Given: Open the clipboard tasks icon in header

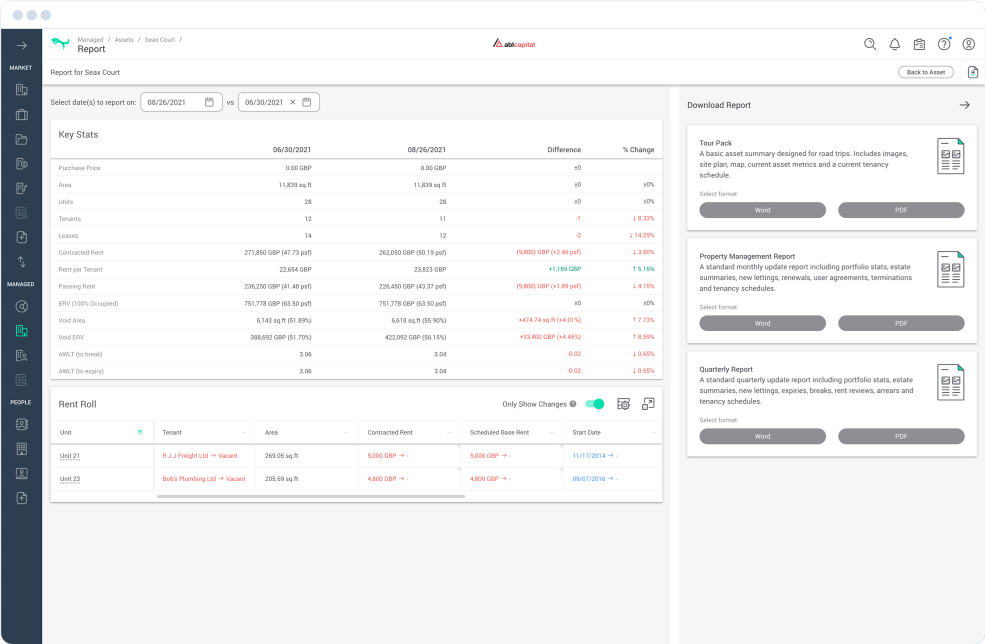Looking at the screenshot, I should pos(919,44).
